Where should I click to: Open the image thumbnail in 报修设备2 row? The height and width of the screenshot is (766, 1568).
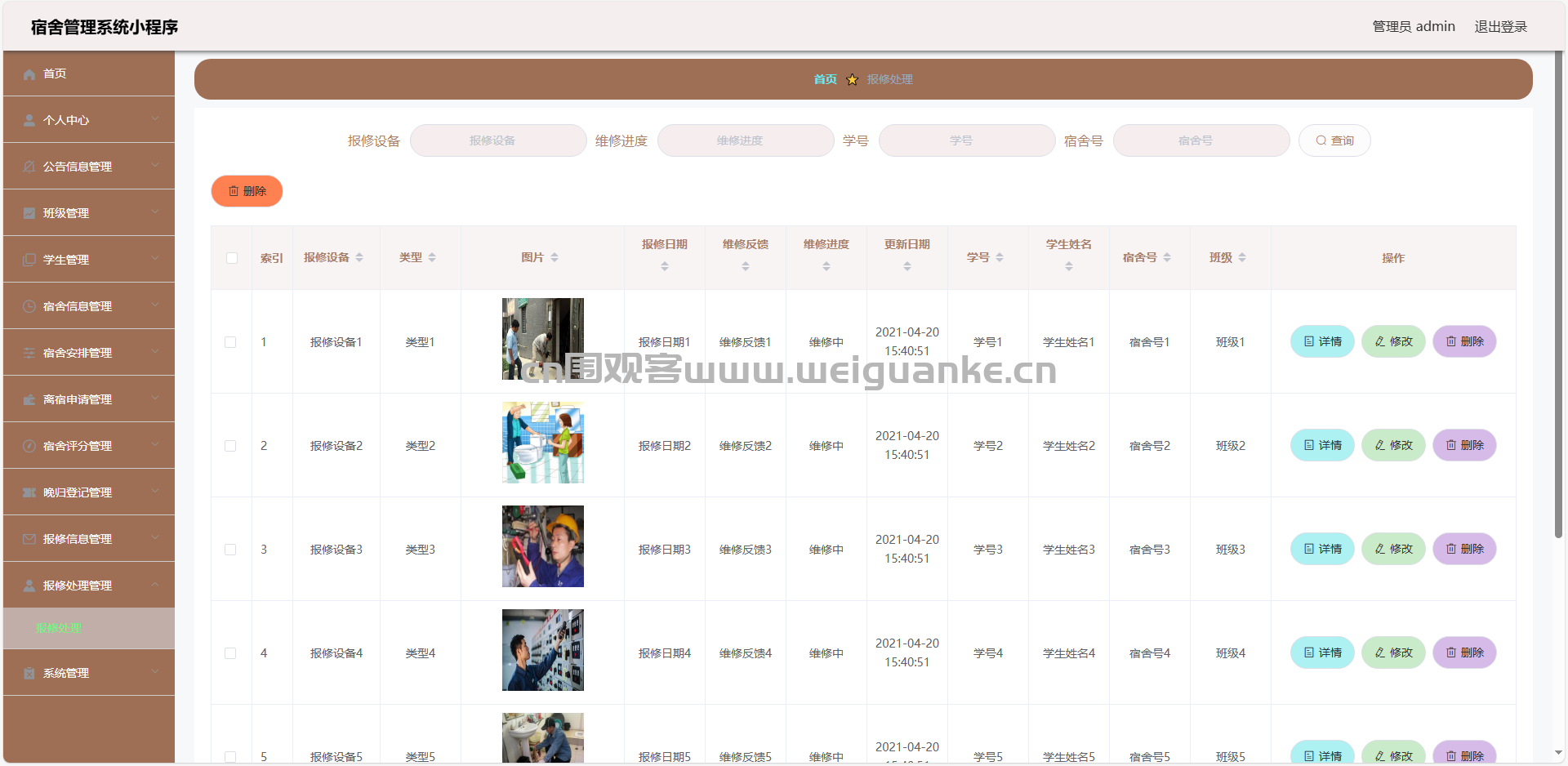click(543, 443)
